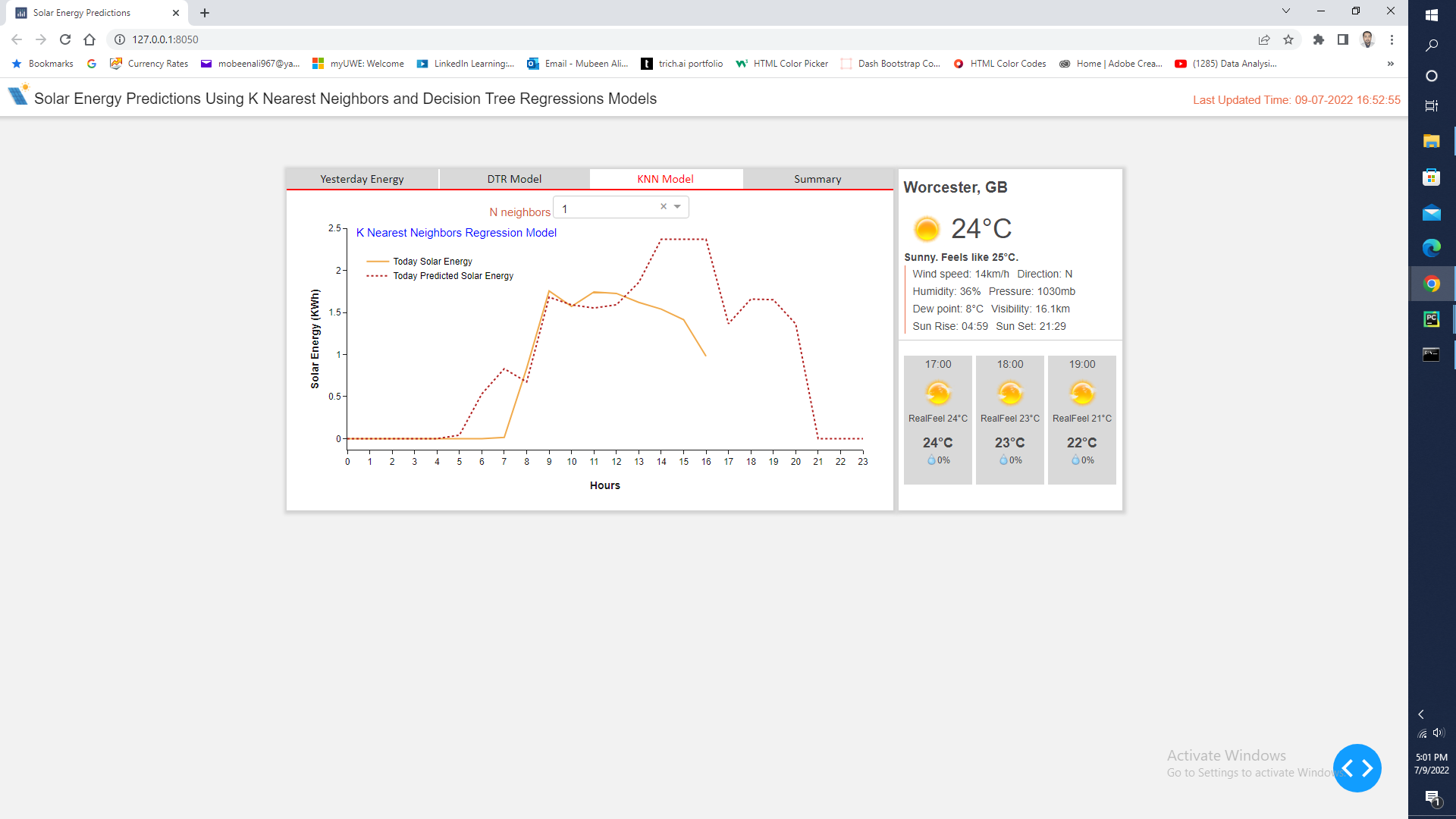
Task: Switch to the DTR Model tab
Action: (514, 179)
